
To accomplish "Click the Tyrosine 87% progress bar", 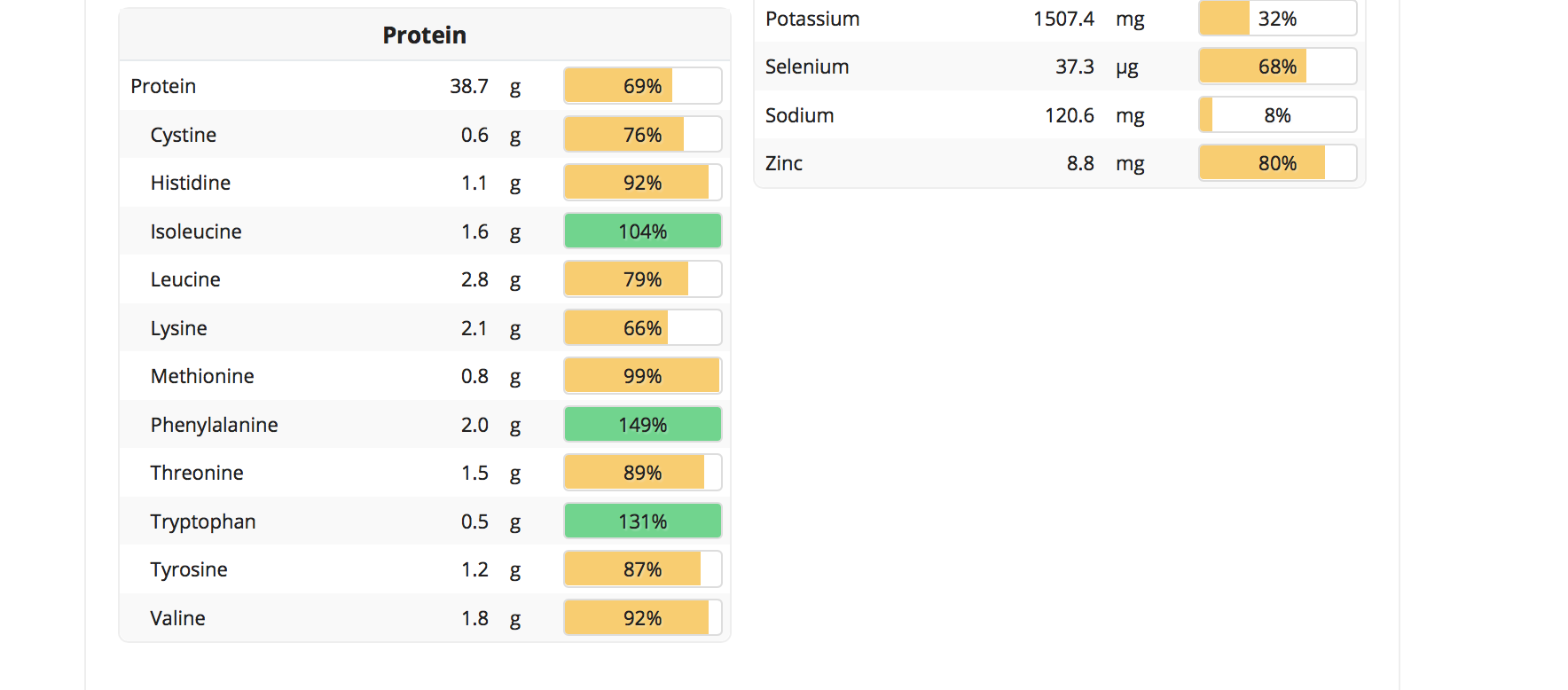I will tap(642, 569).
